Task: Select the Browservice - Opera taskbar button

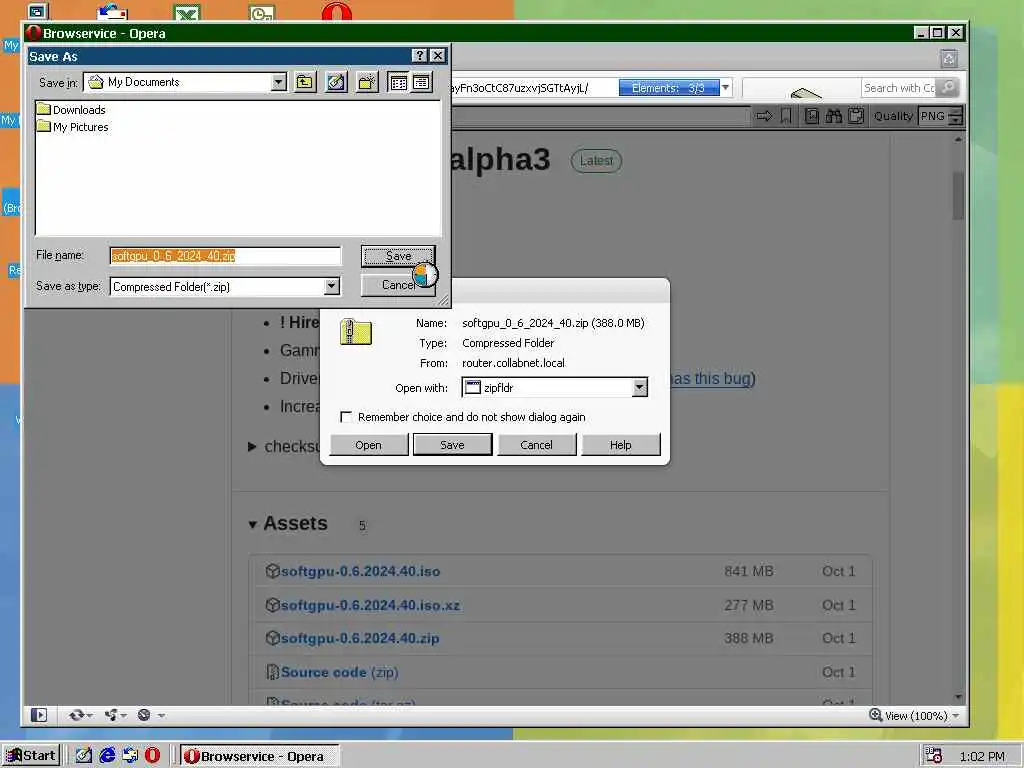Action: 259,756
